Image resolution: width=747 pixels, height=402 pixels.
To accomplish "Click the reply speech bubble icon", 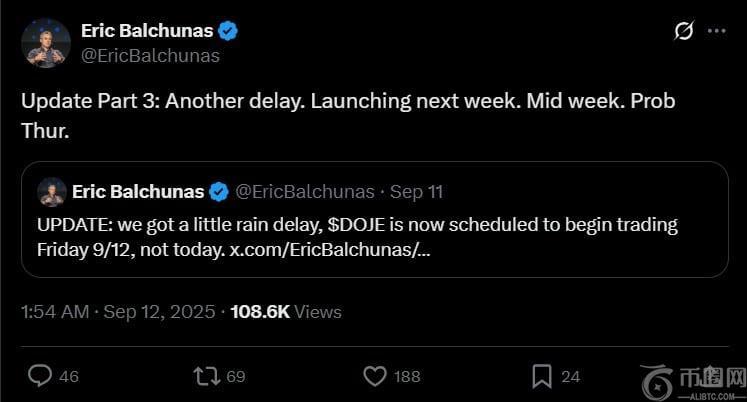I will pos(40,376).
